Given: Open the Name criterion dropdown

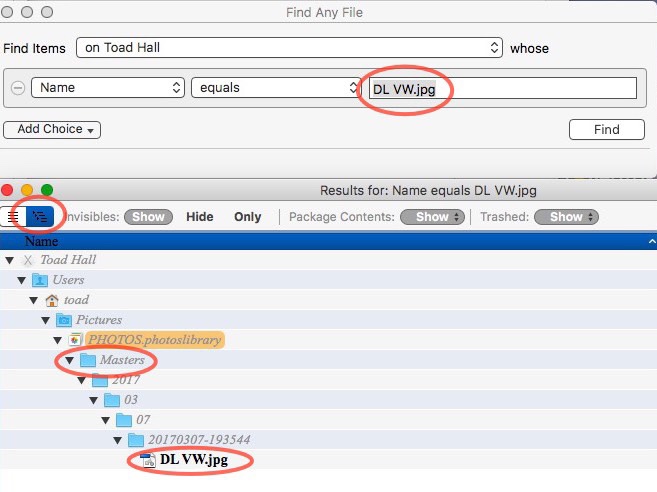Looking at the screenshot, I should (108, 88).
